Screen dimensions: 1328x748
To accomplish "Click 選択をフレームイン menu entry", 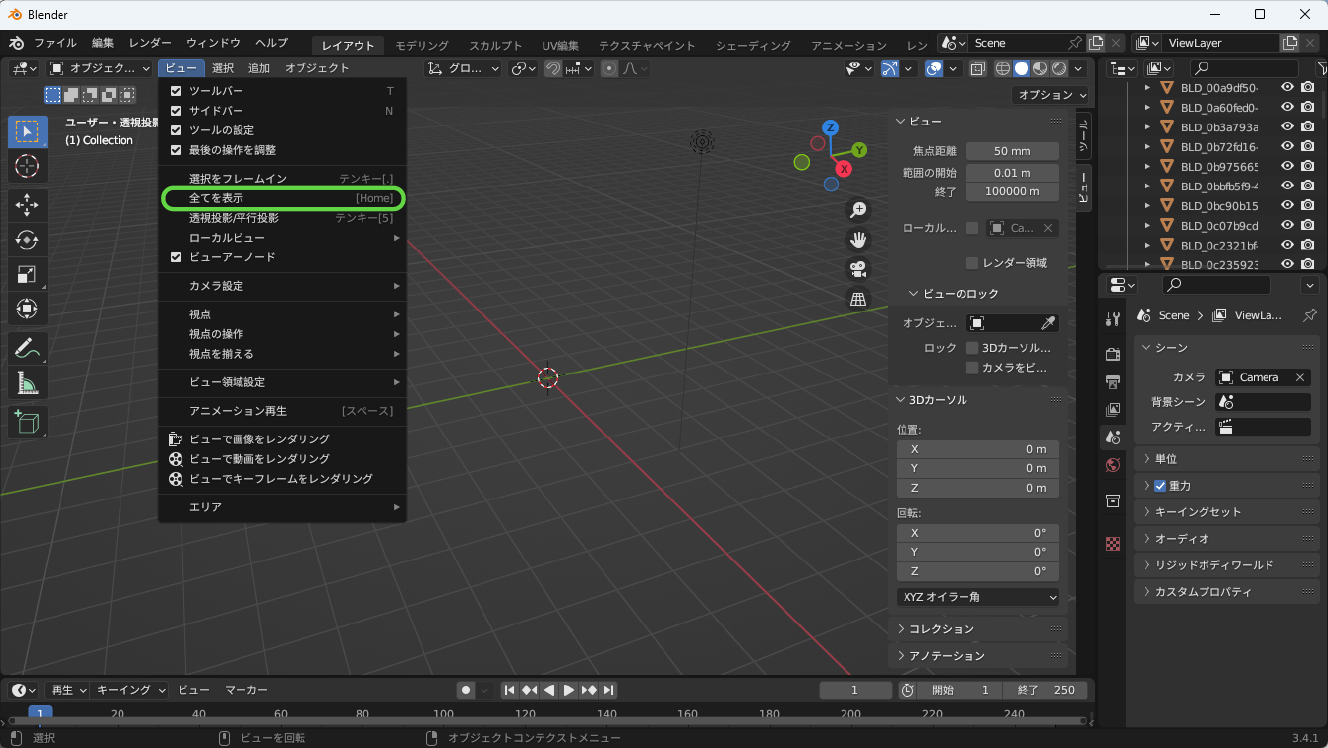I will [x=283, y=179].
